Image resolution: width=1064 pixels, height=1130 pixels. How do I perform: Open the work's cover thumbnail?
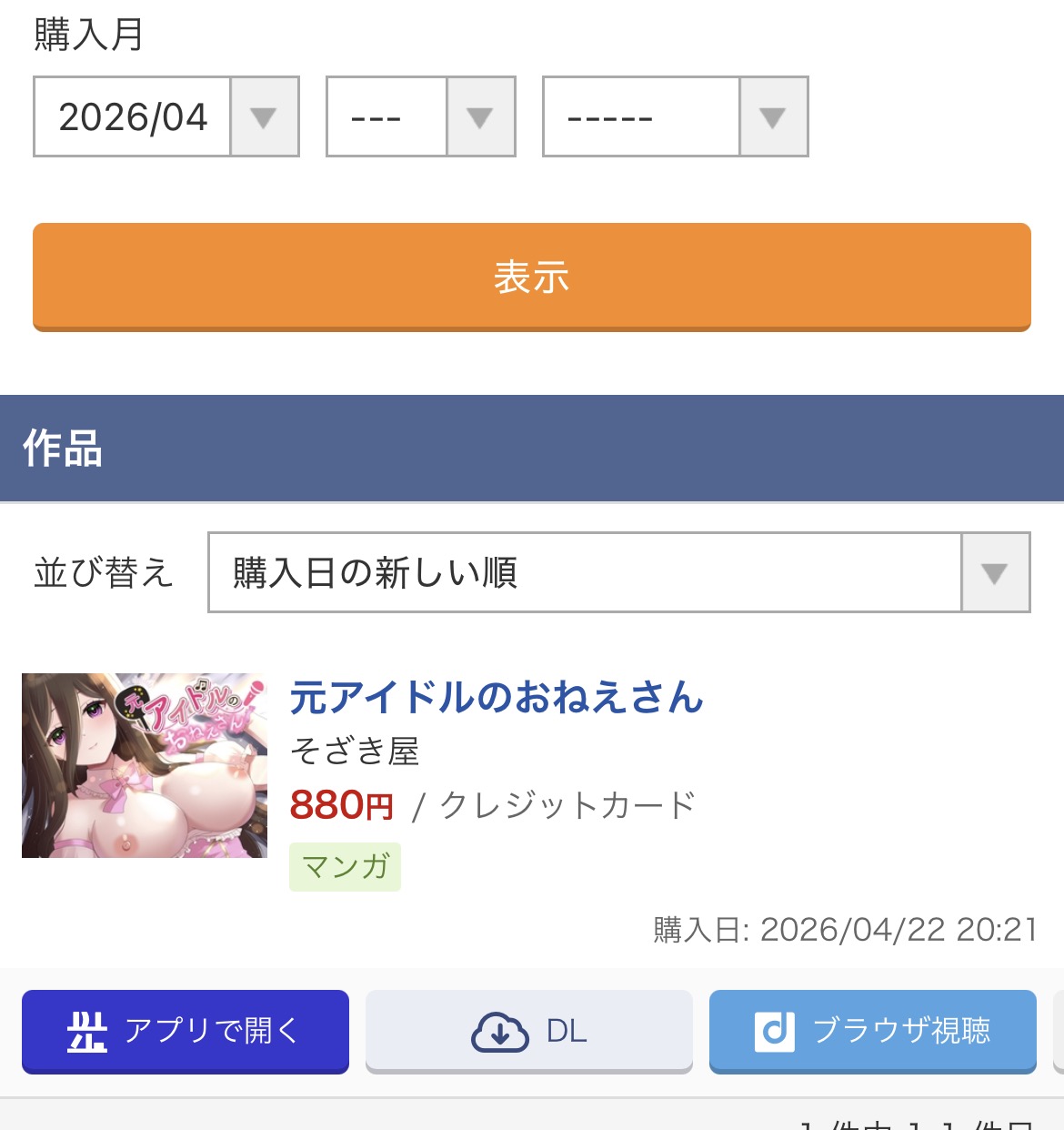145,765
